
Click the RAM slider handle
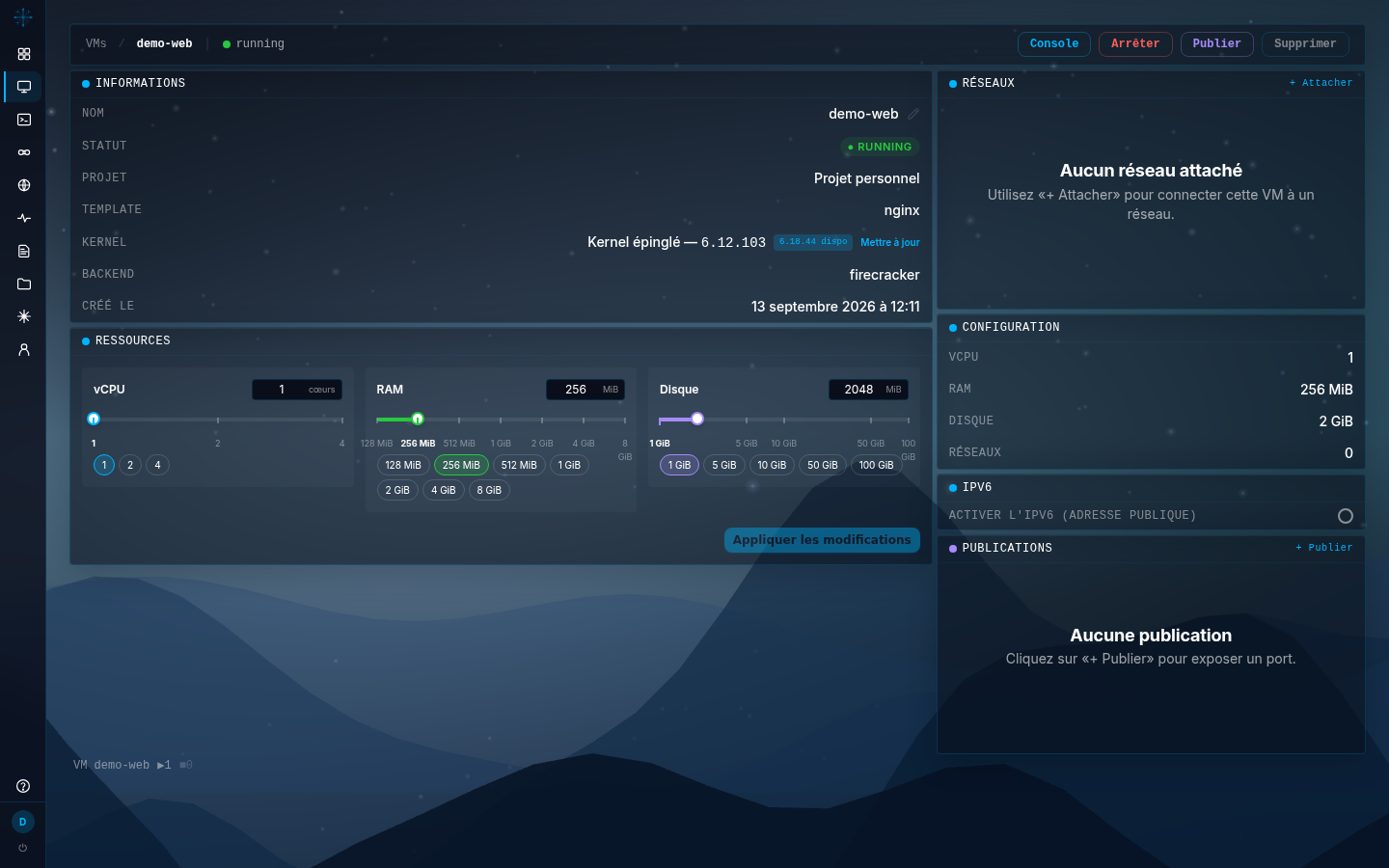pyautogui.click(x=418, y=419)
